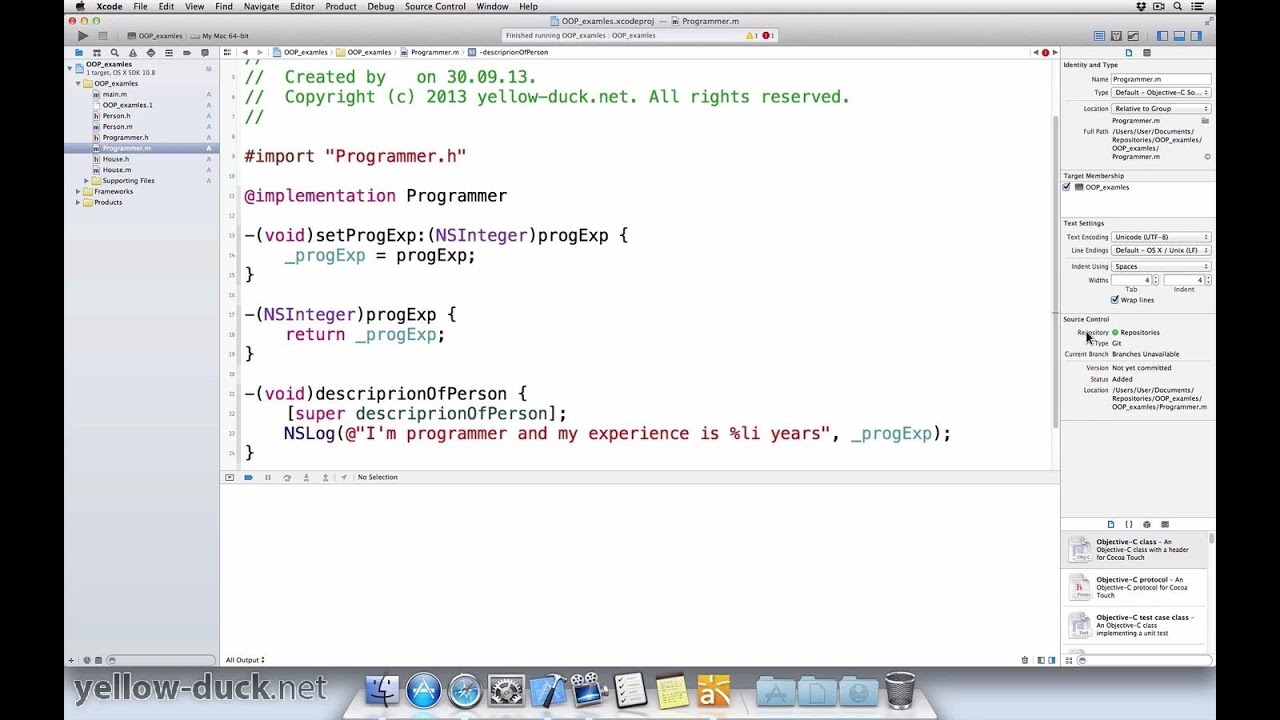Select Person.h in project navigator
Image resolution: width=1280 pixels, height=720 pixels.
tap(116, 116)
